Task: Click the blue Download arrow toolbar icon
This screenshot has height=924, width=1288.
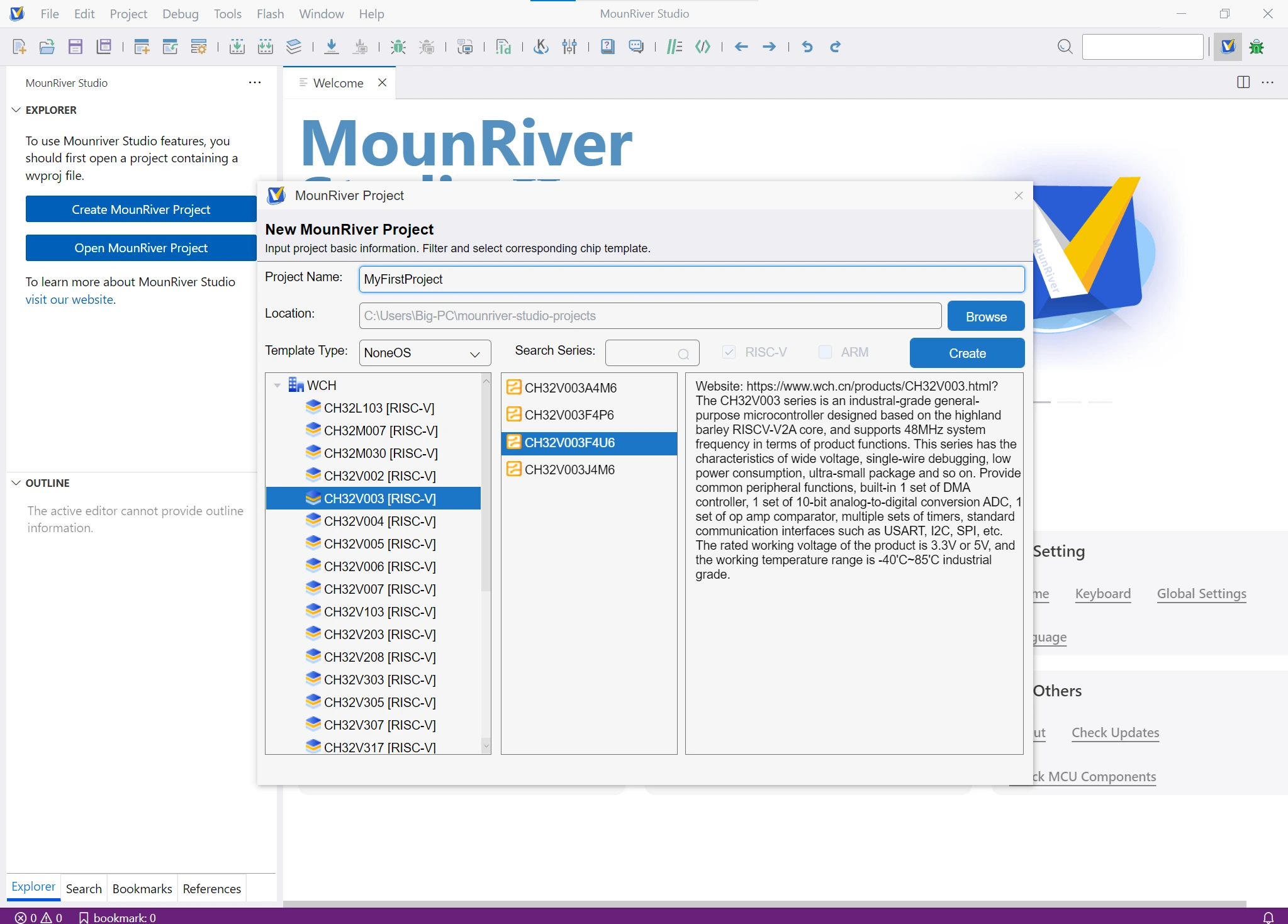Action: tap(332, 47)
